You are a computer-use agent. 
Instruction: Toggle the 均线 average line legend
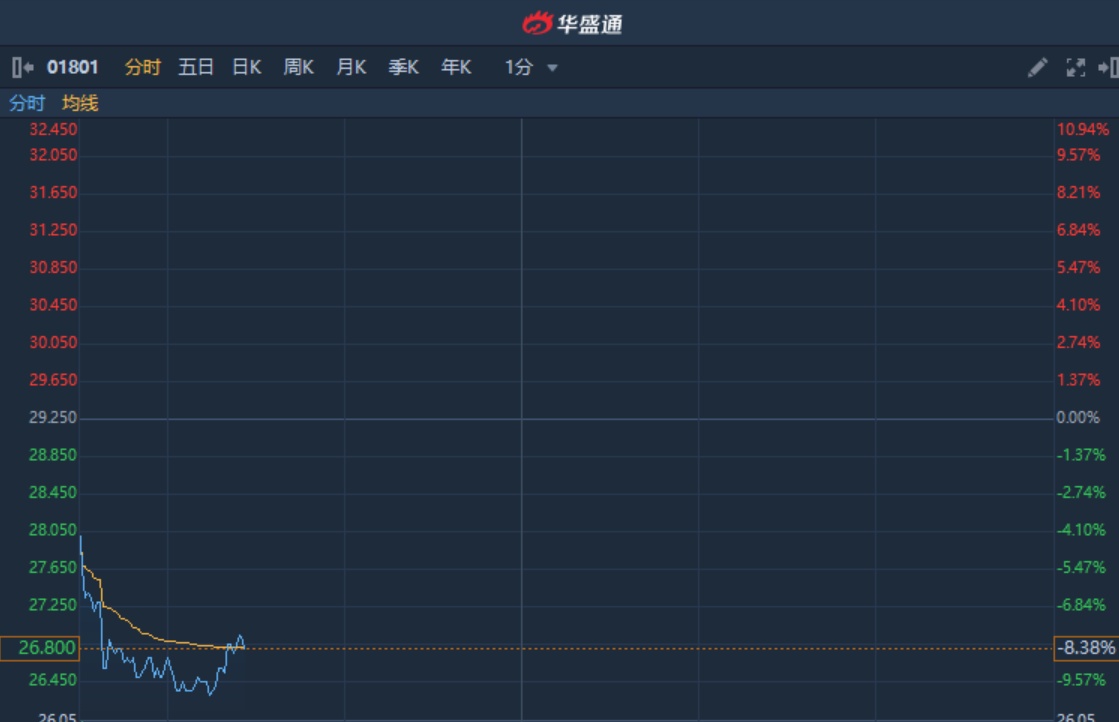click(80, 103)
